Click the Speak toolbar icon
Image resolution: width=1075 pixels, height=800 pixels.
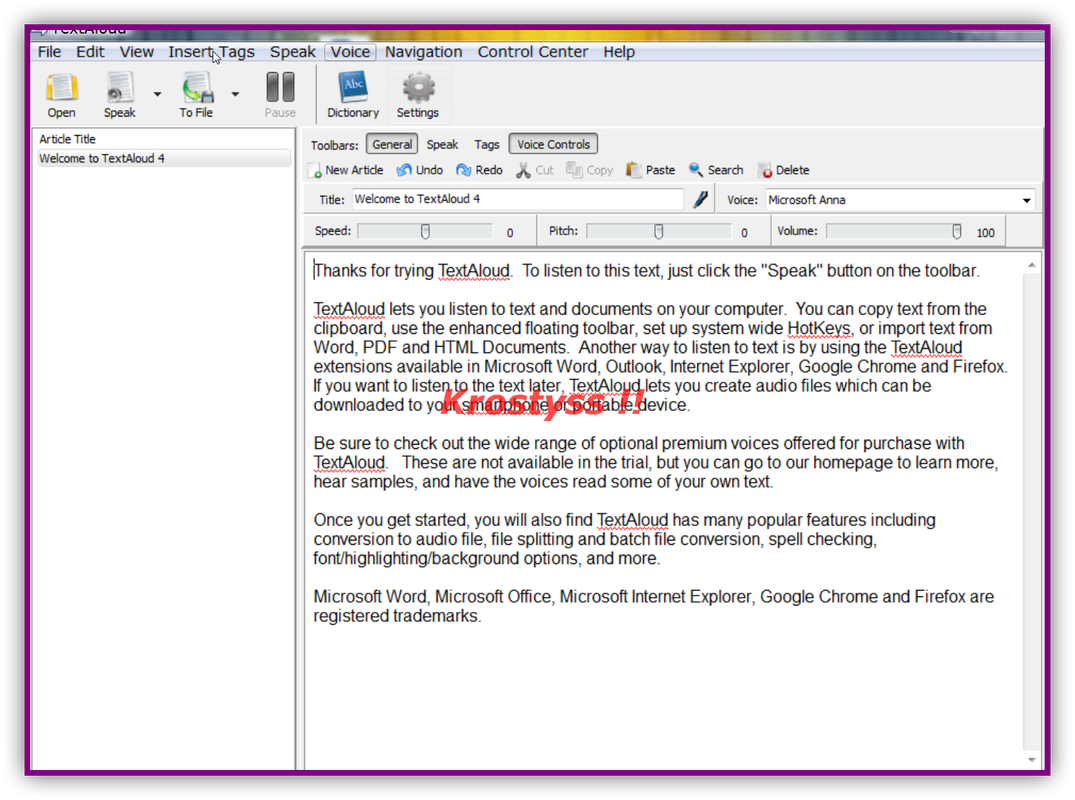click(119, 95)
